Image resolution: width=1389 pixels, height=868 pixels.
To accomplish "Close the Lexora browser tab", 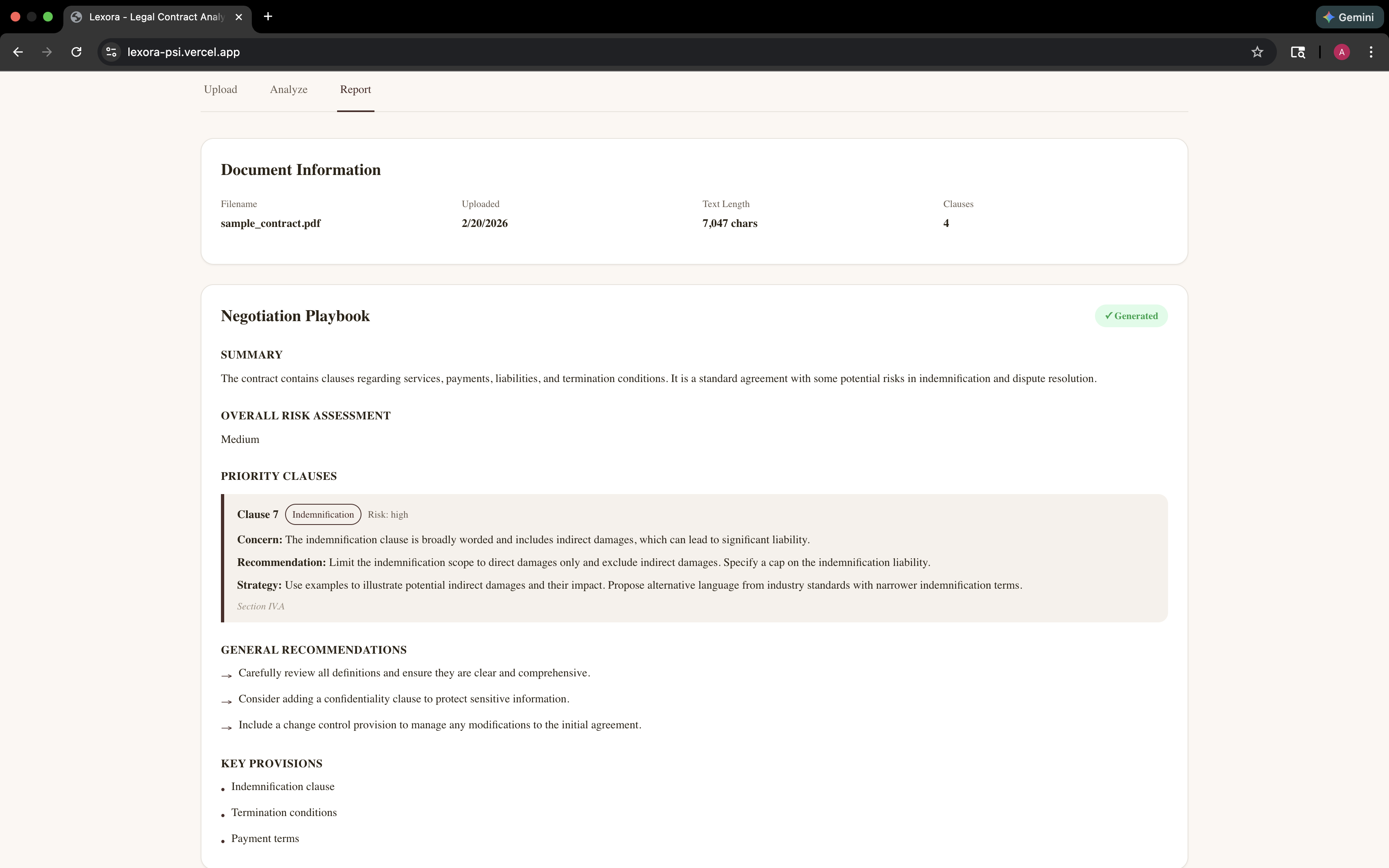I will tap(239, 17).
